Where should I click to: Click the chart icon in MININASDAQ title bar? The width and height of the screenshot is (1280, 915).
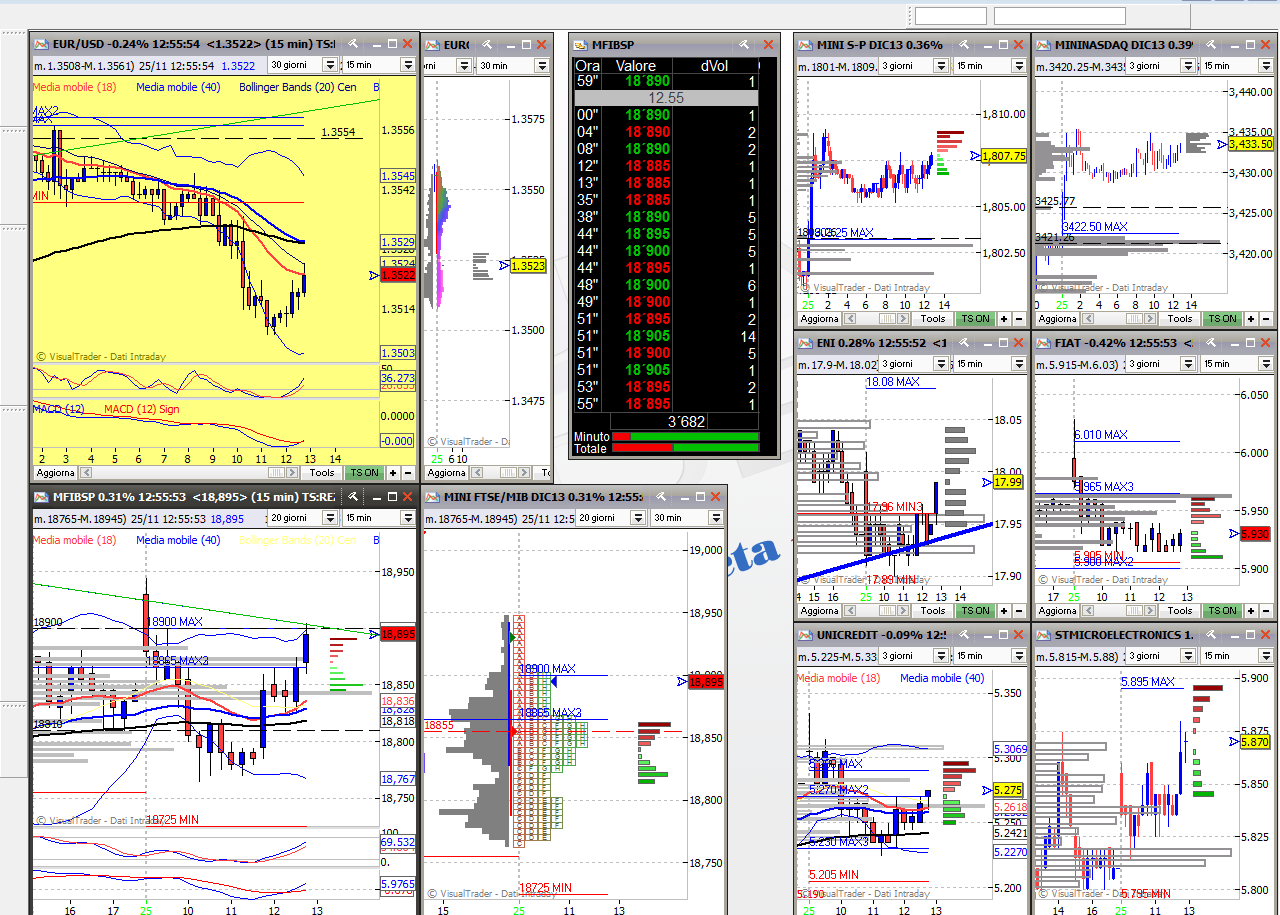coord(1045,44)
